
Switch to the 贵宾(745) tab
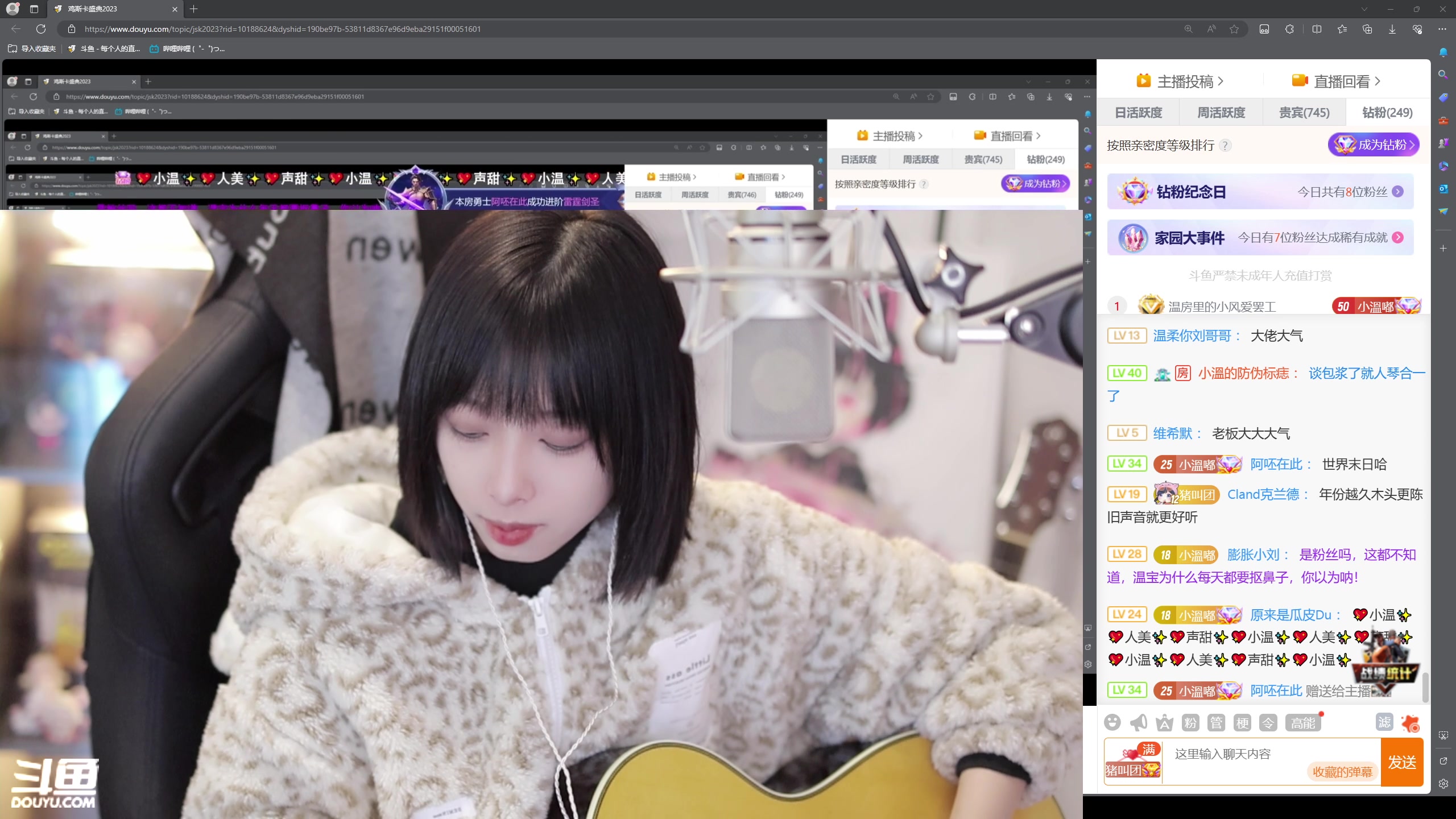point(1304,113)
